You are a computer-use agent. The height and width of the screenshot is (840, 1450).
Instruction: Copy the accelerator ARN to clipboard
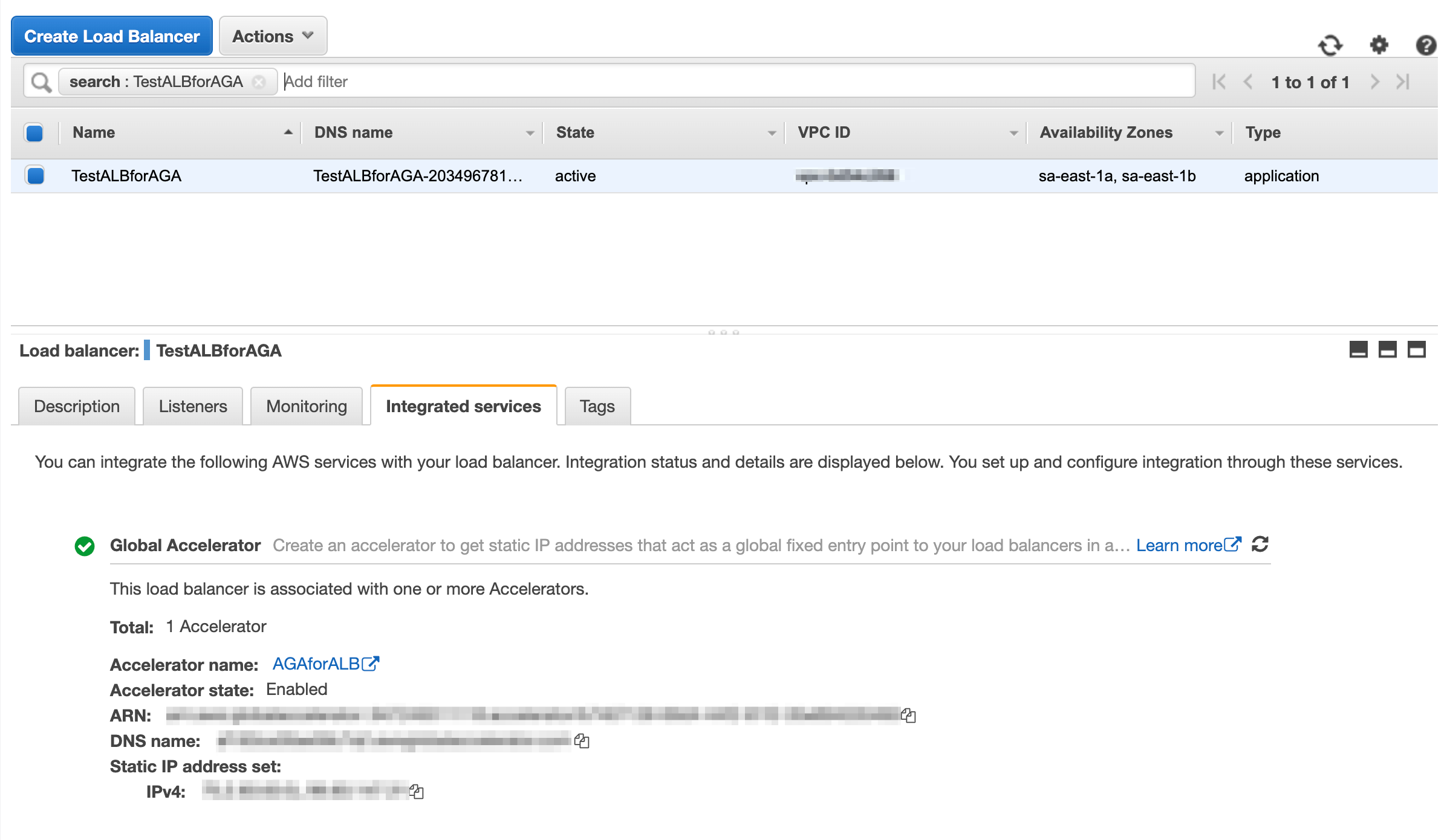[x=908, y=716]
